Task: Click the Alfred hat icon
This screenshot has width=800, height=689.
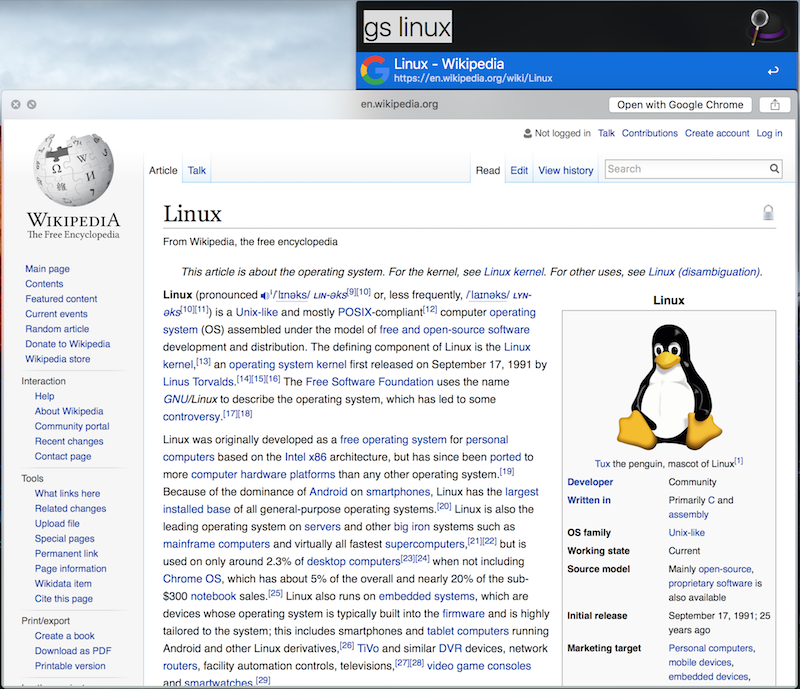Action: 769,27
